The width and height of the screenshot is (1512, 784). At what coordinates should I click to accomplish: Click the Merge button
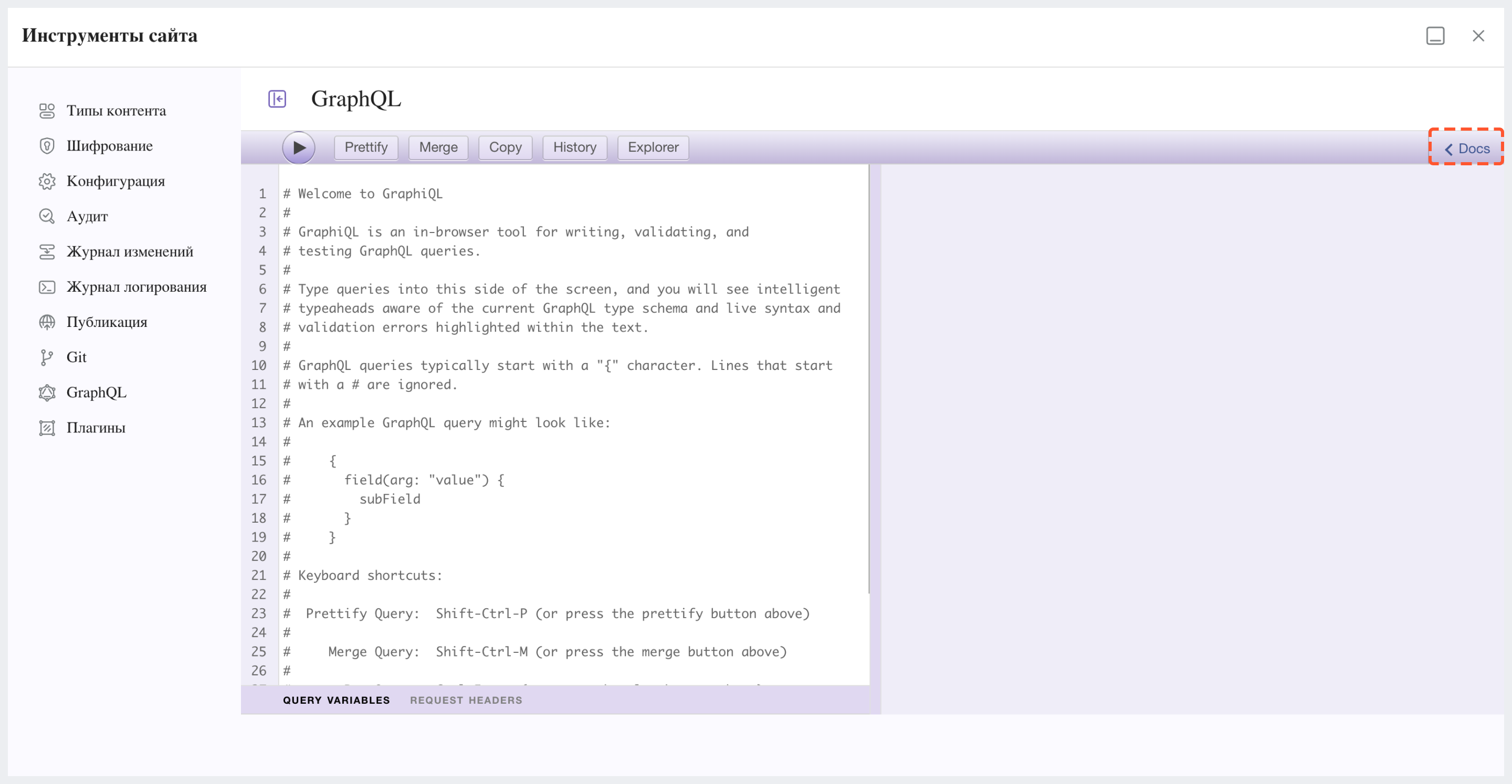tap(438, 147)
